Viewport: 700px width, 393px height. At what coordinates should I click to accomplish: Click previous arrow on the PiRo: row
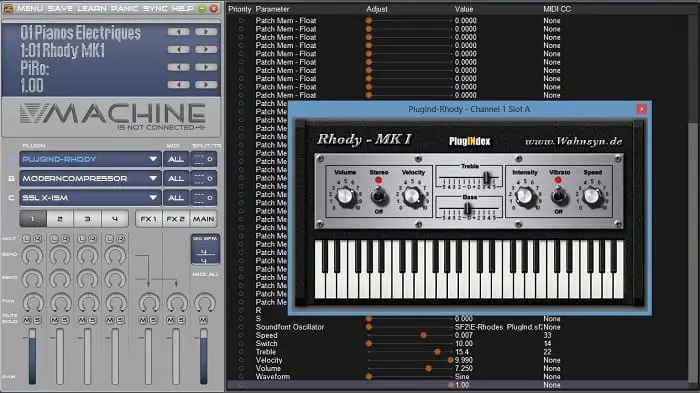tap(179, 67)
